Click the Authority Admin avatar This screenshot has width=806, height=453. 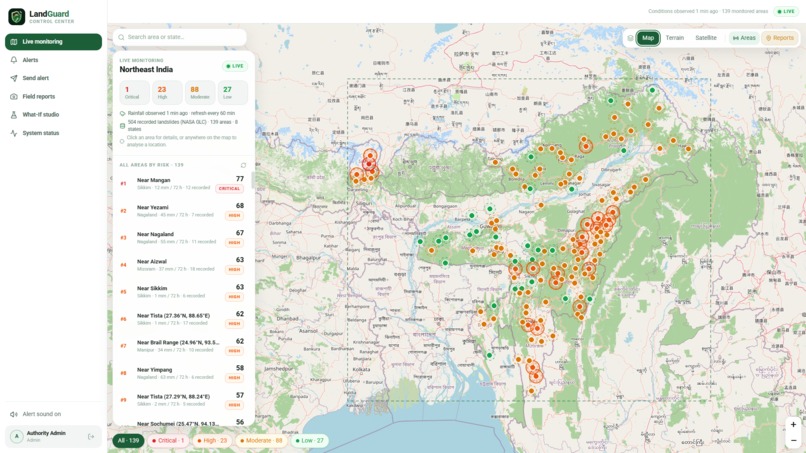[16, 437]
